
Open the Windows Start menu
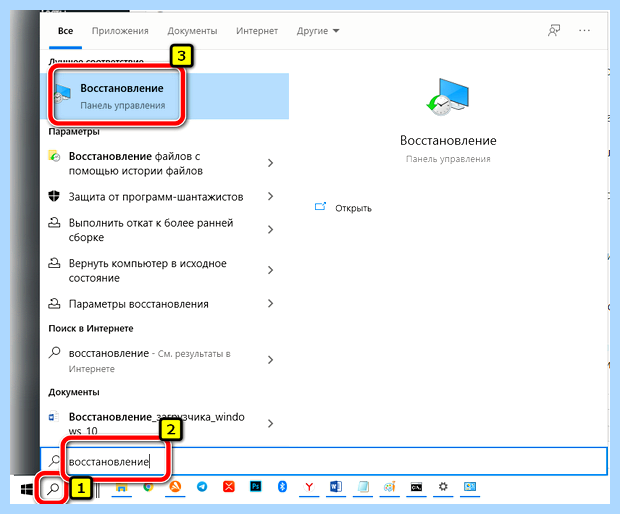click(x=26, y=489)
